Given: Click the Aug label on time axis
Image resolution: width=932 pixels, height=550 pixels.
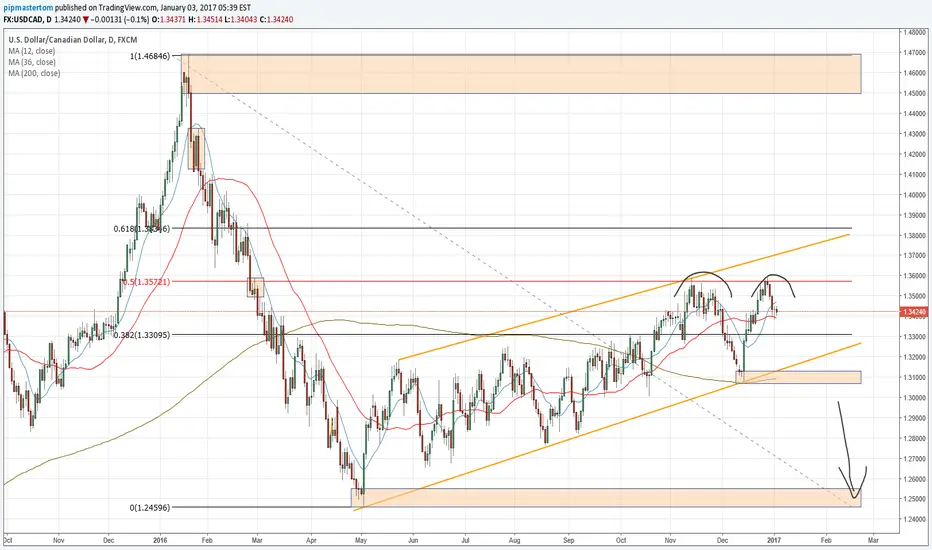Looking at the screenshot, I should click(x=515, y=540).
